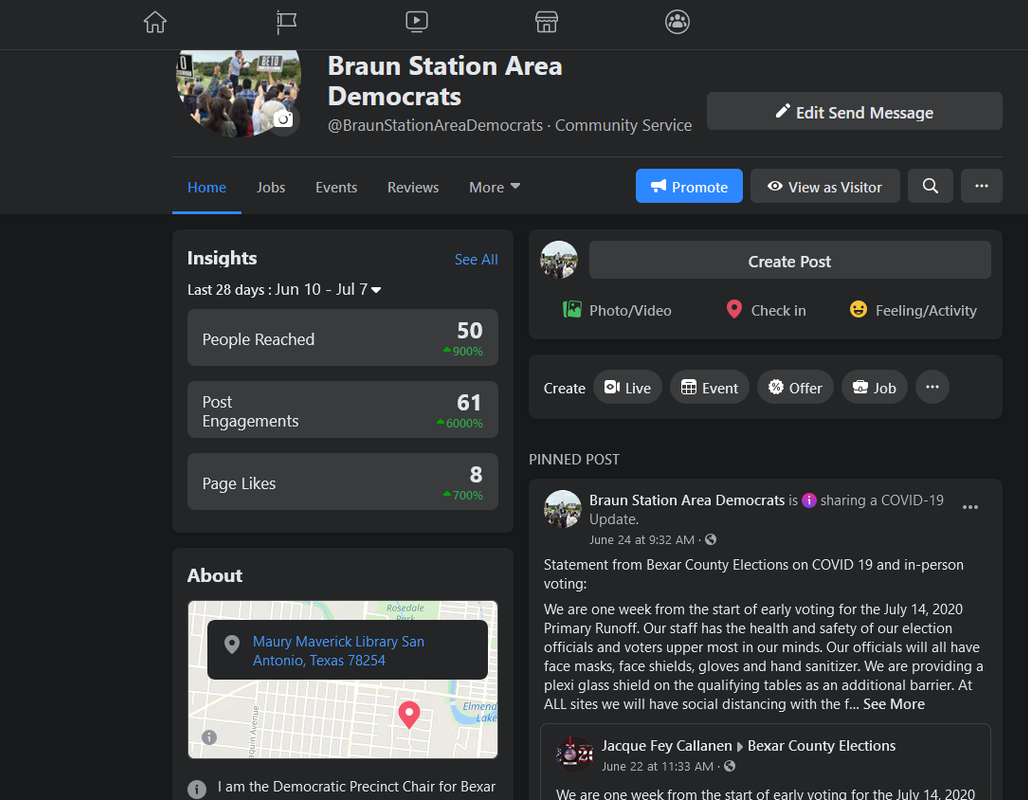Click the COVID-19 info badge icon
Viewport: 1028px width, 800px height.
coord(809,500)
